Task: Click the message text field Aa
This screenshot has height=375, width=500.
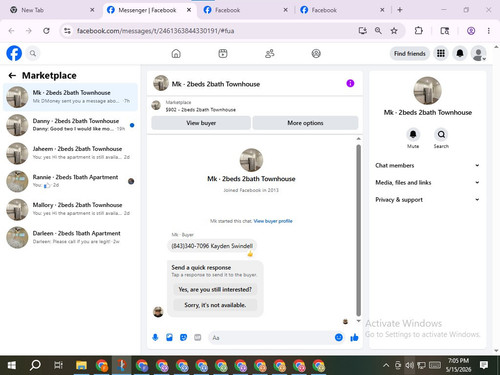Action: pos(270,338)
